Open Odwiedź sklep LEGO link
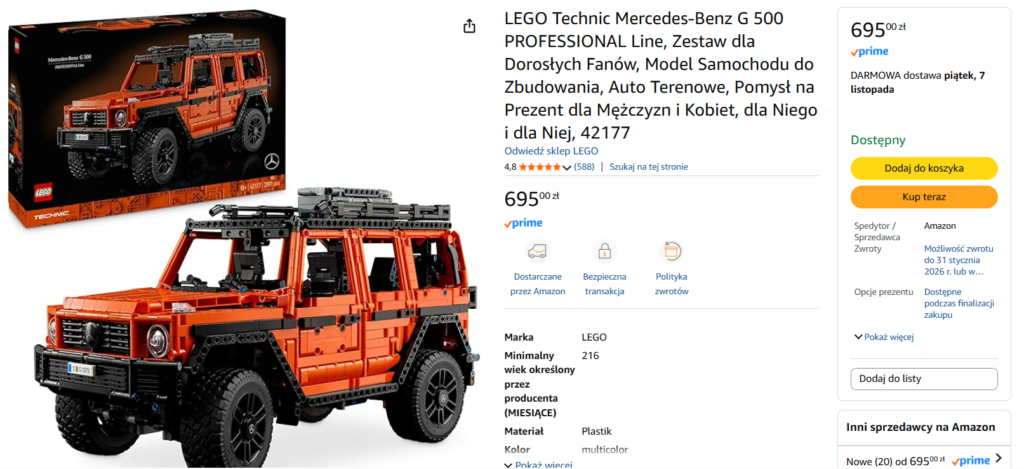 tap(551, 151)
